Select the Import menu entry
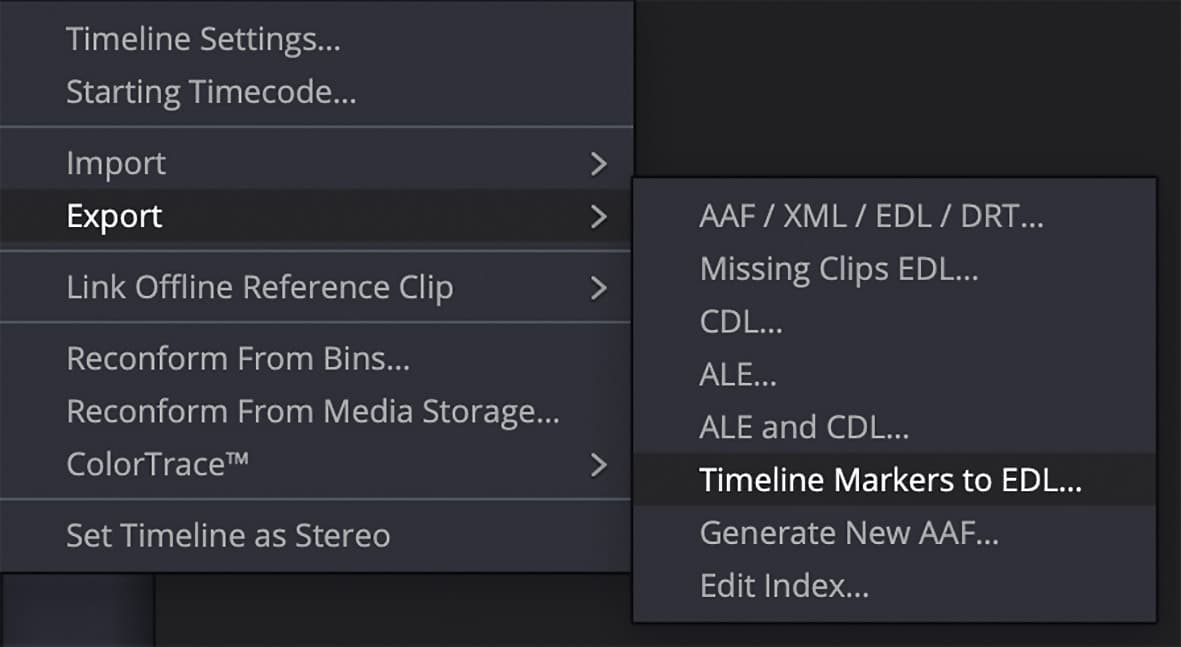This screenshot has height=647, width=1181. 116,162
